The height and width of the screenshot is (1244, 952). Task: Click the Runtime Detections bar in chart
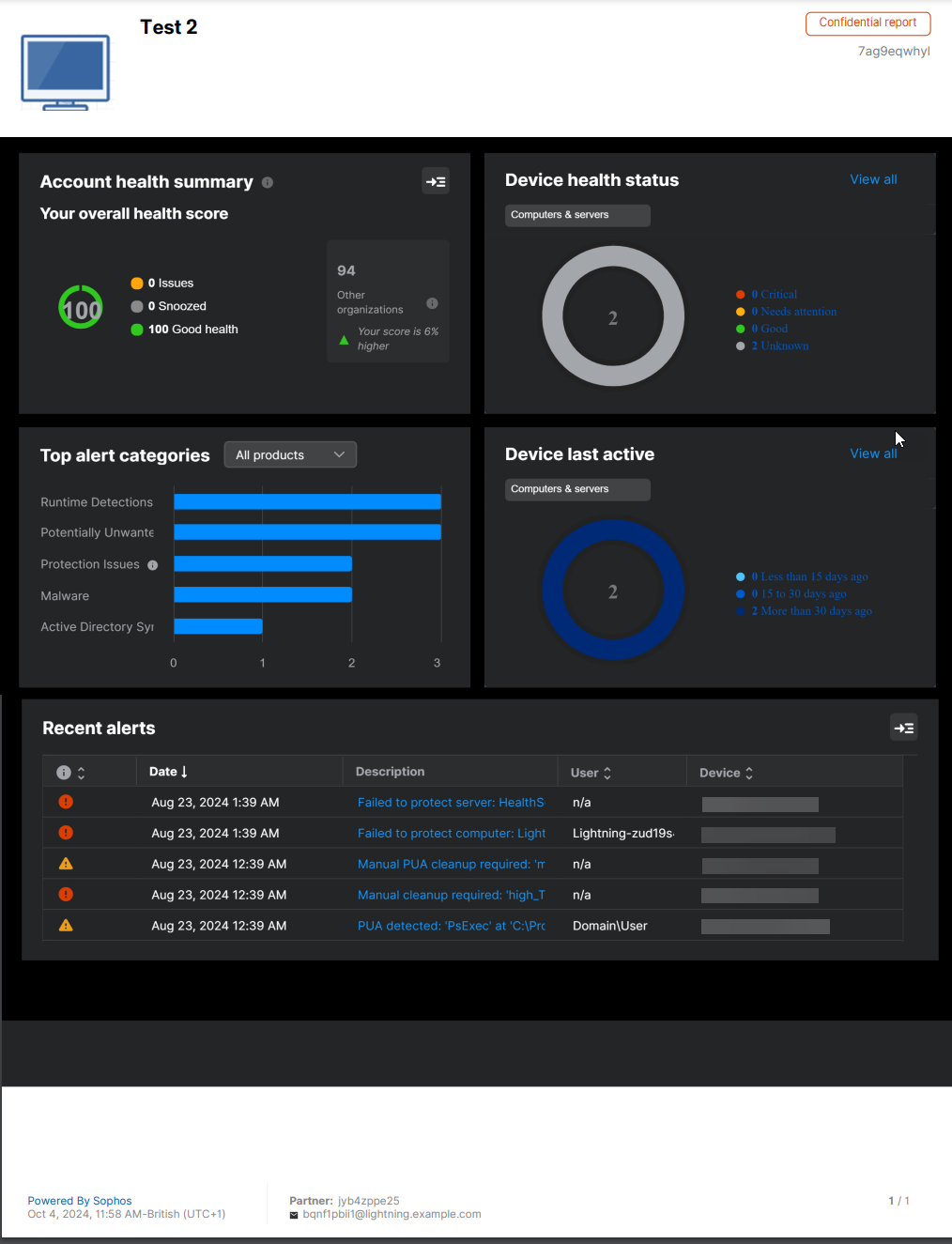coord(307,502)
